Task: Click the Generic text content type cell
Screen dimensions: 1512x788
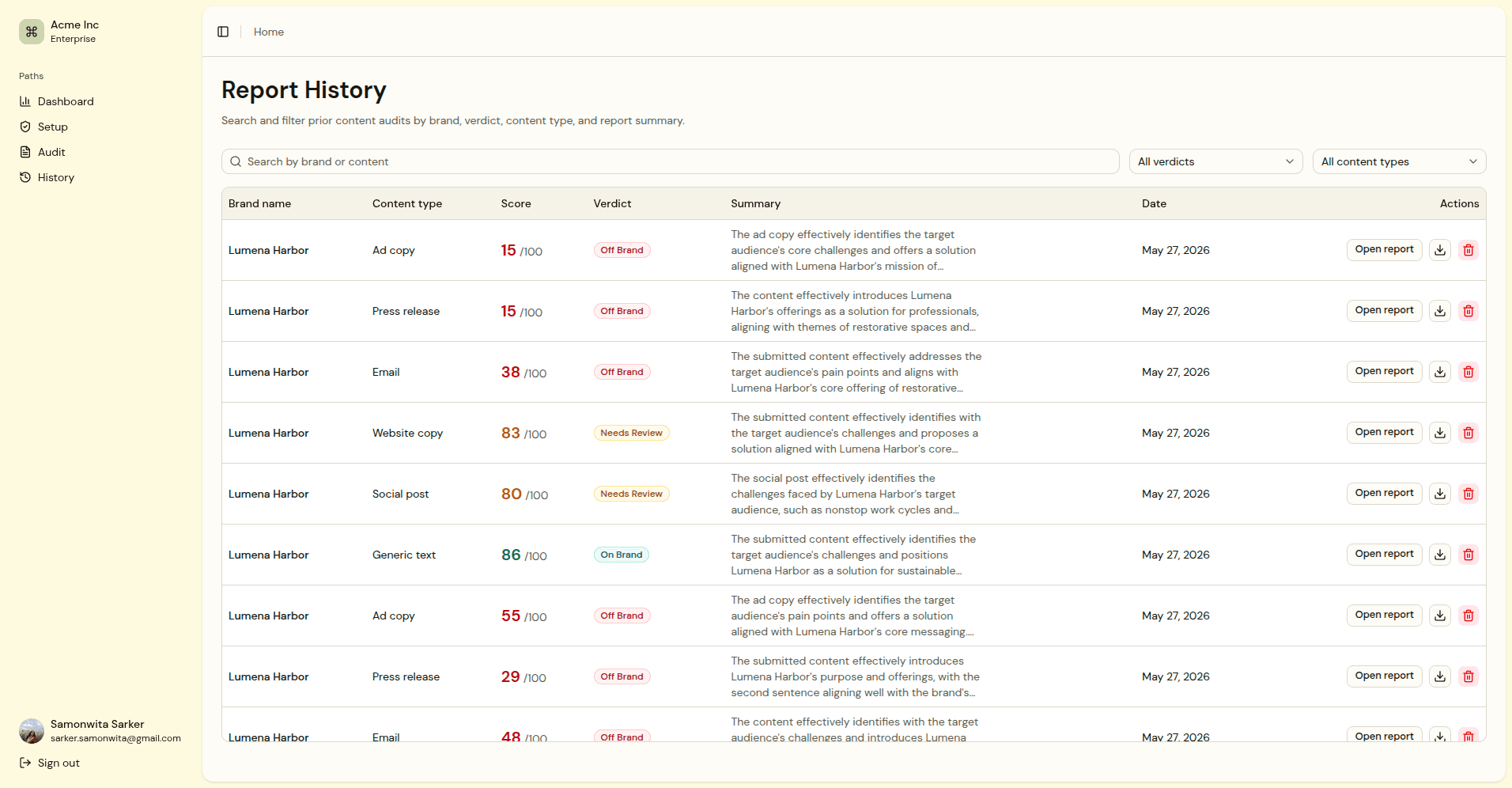Action: (x=404, y=555)
